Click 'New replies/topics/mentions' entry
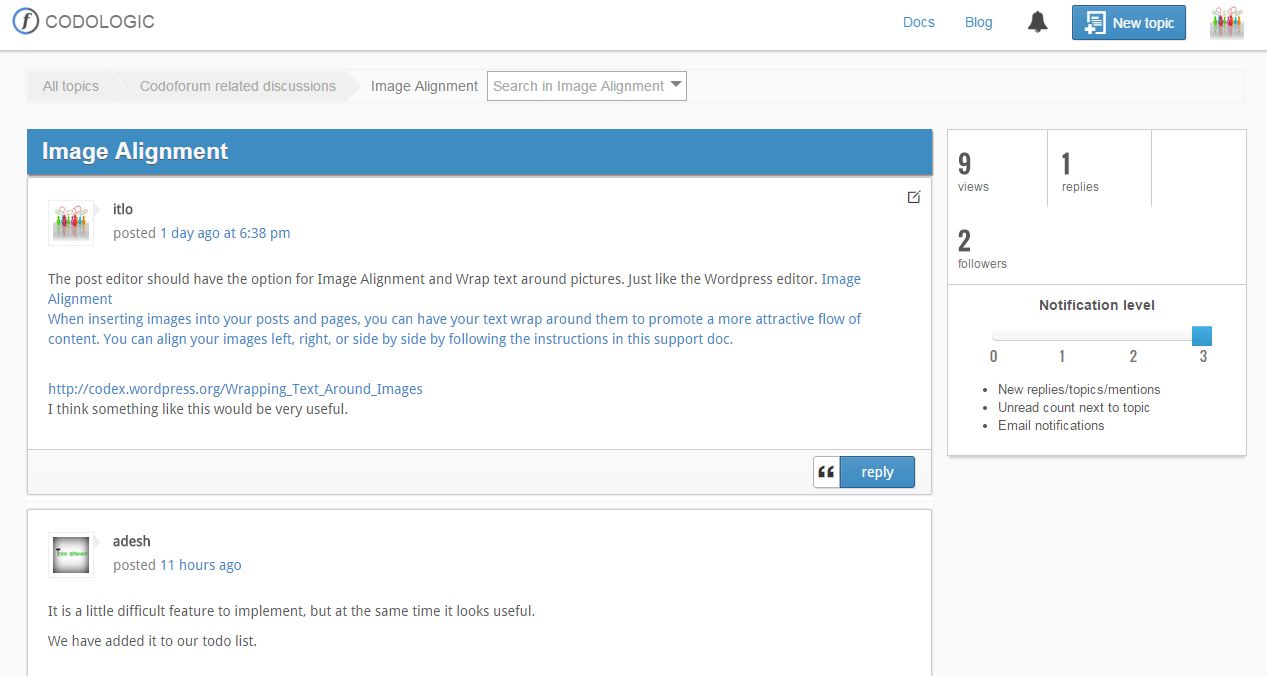Image resolution: width=1267 pixels, height=676 pixels. (1079, 389)
